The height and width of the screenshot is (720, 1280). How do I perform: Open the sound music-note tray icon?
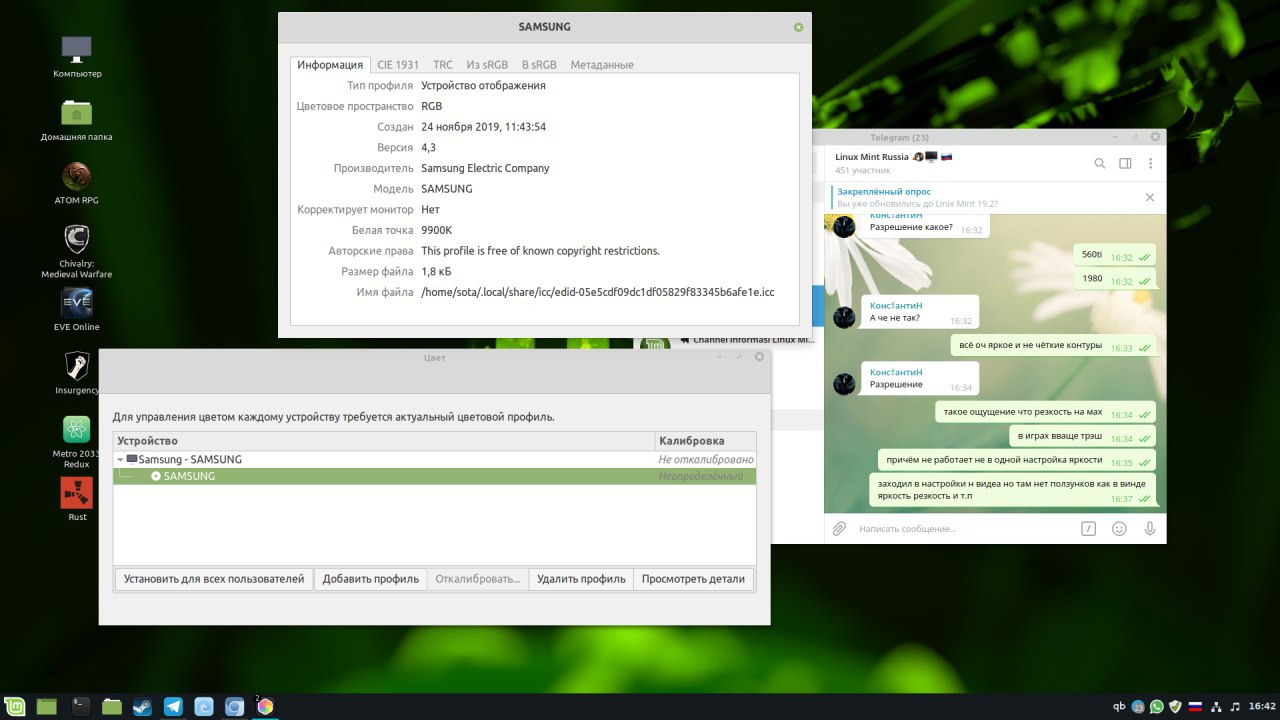point(1234,707)
